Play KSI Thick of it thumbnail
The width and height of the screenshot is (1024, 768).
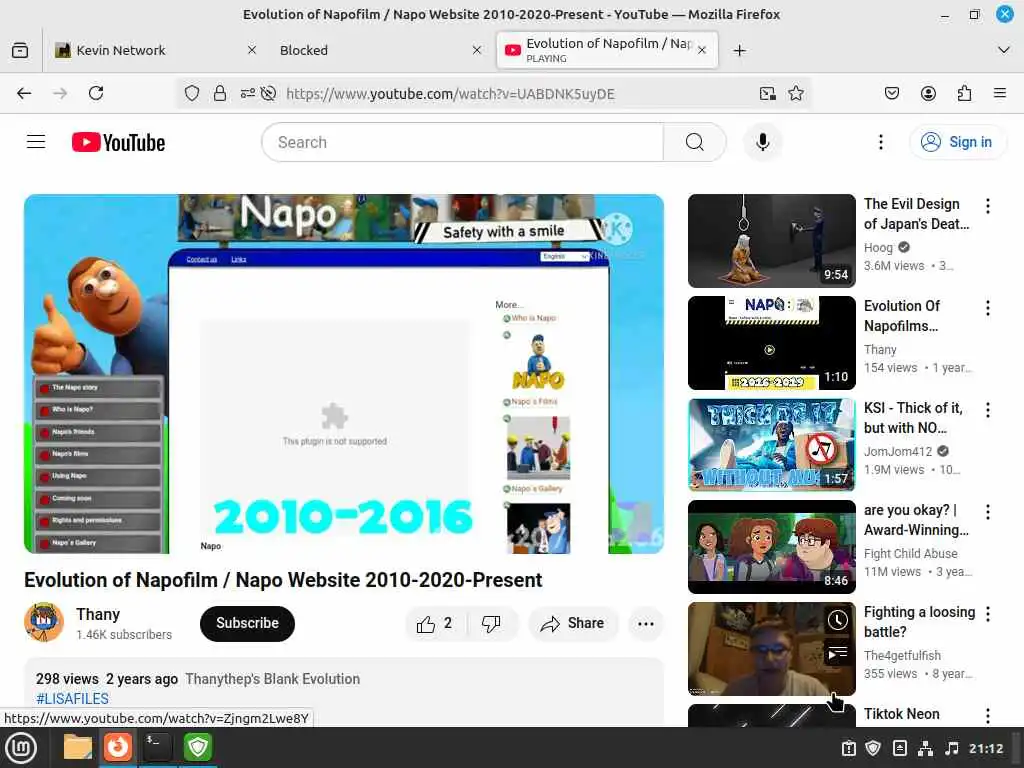(772, 445)
